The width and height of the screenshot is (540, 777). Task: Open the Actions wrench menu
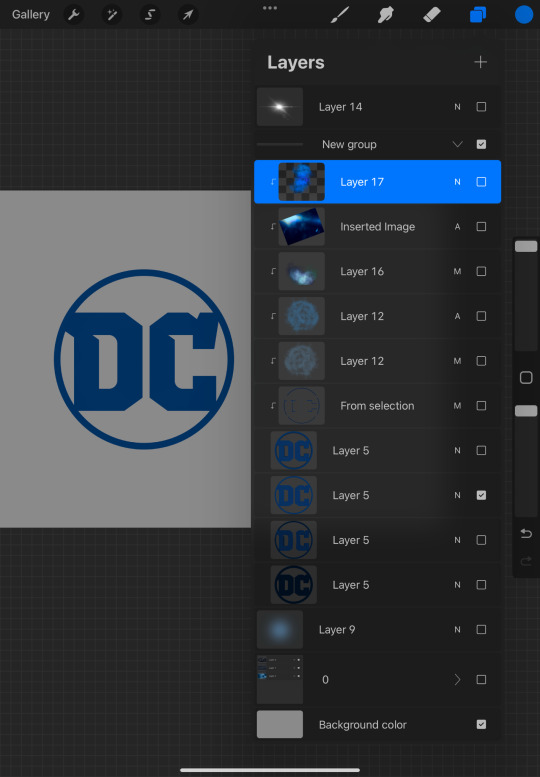click(74, 15)
